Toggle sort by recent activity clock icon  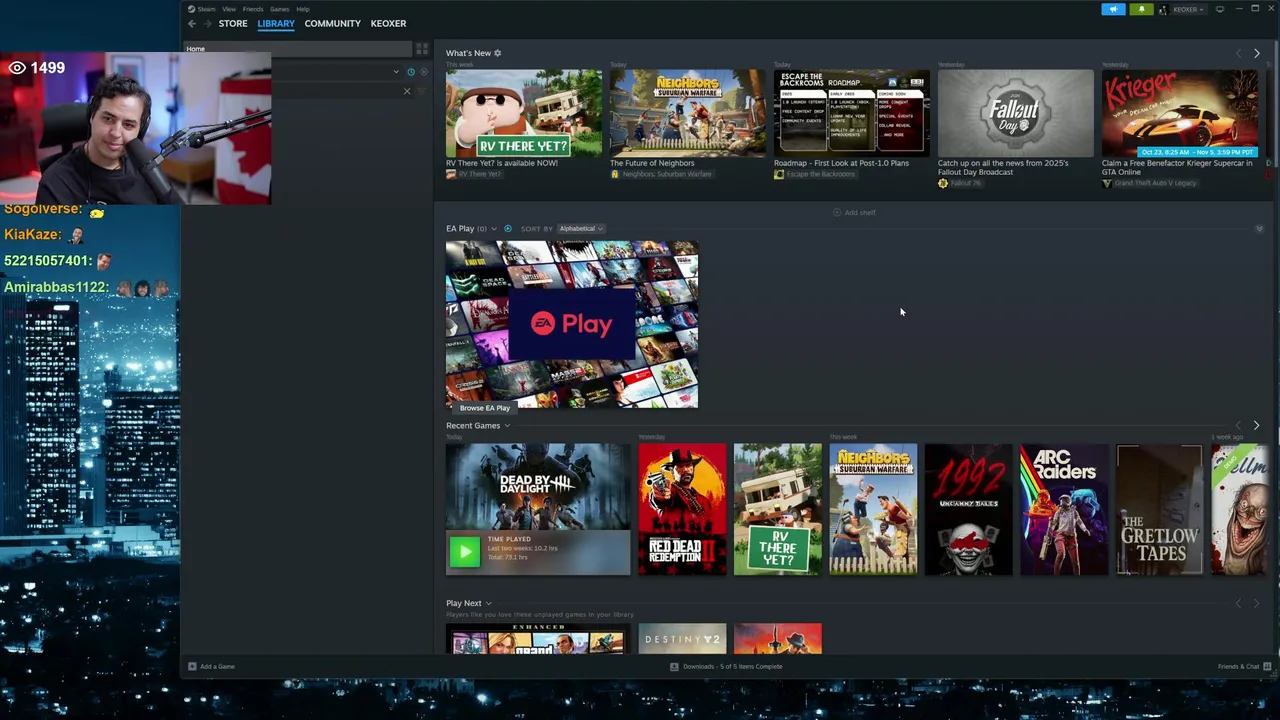(x=410, y=72)
